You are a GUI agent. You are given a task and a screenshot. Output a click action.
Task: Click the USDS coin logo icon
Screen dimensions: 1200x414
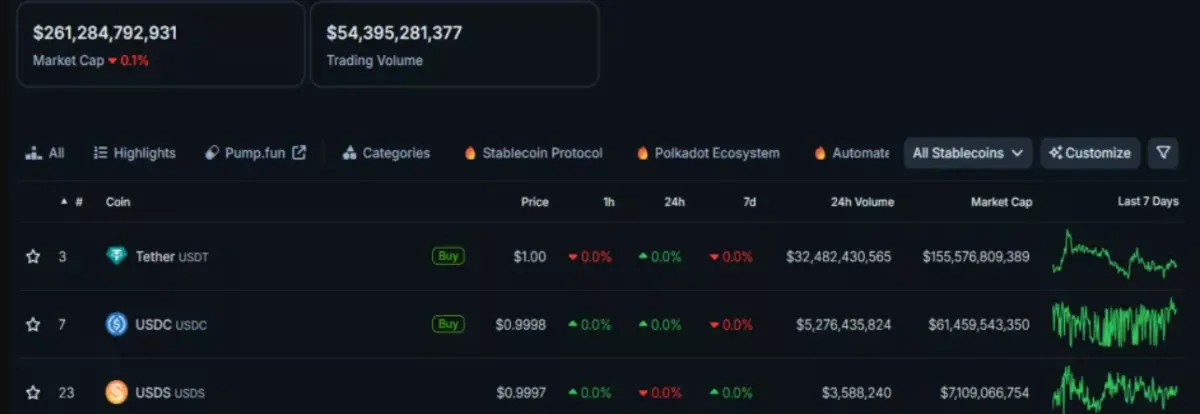[x=117, y=392]
